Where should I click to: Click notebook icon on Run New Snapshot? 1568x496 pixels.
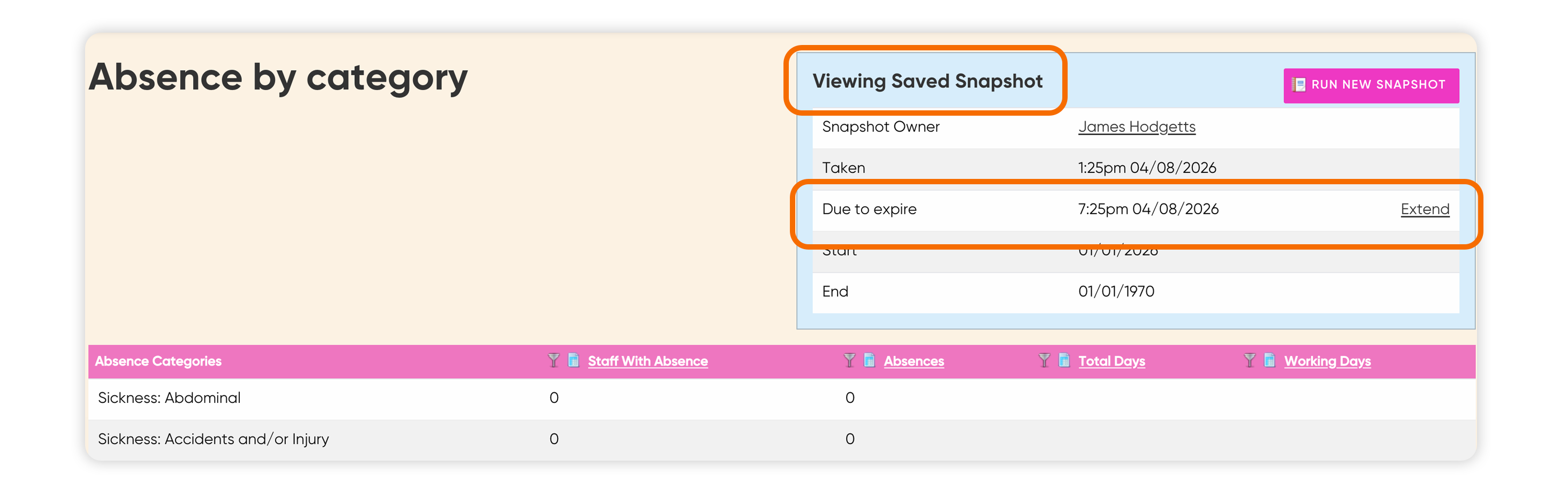1298,85
